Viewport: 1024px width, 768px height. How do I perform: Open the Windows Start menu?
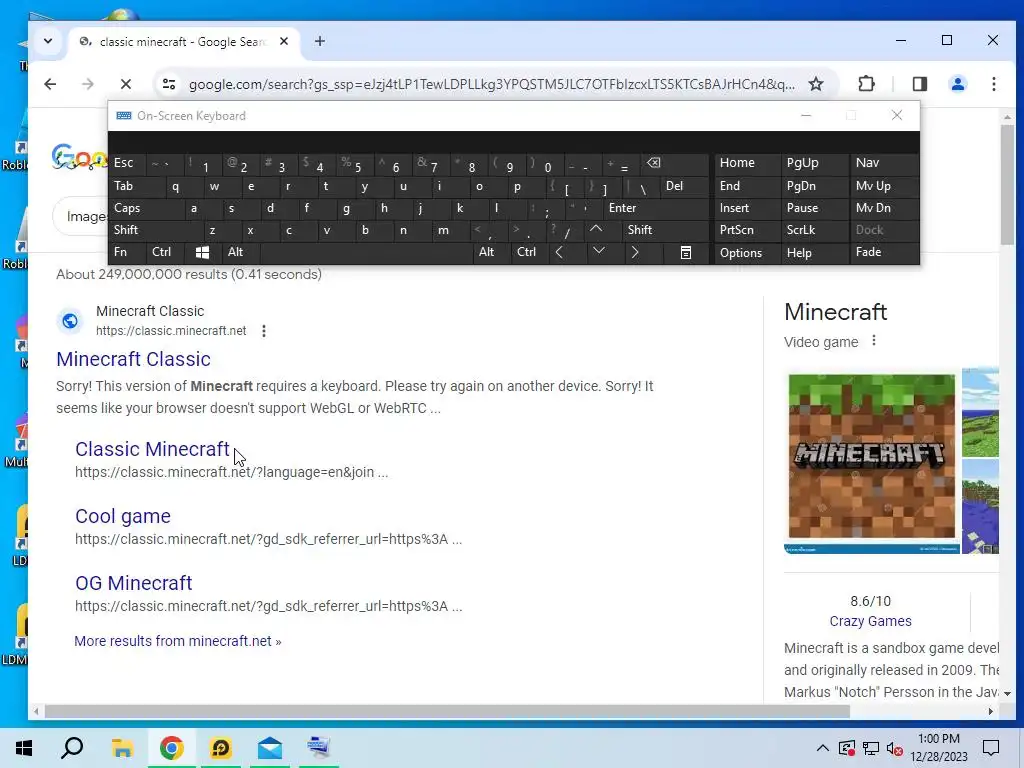pyautogui.click(x=24, y=748)
